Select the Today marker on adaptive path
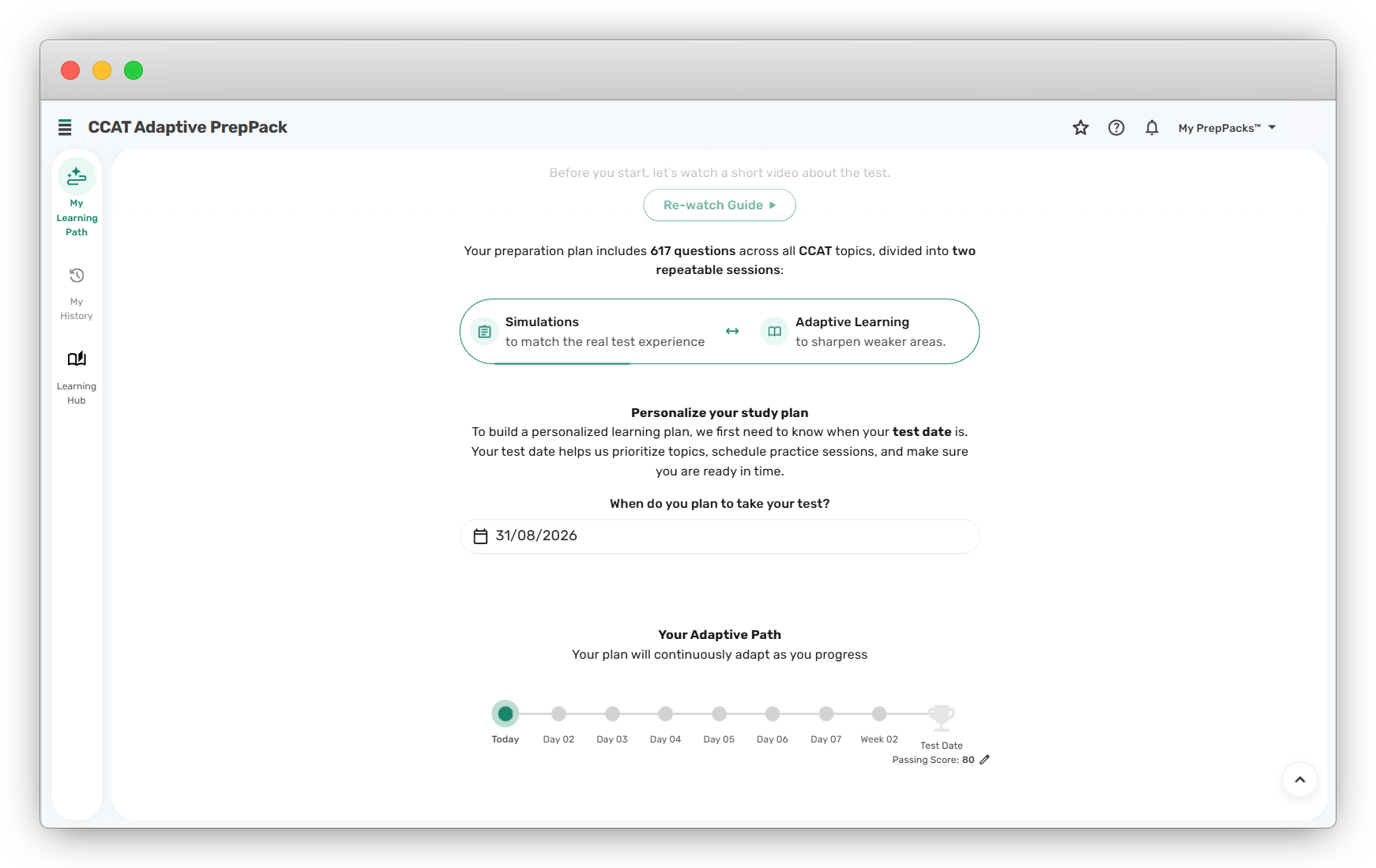 pyautogui.click(x=506, y=714)
